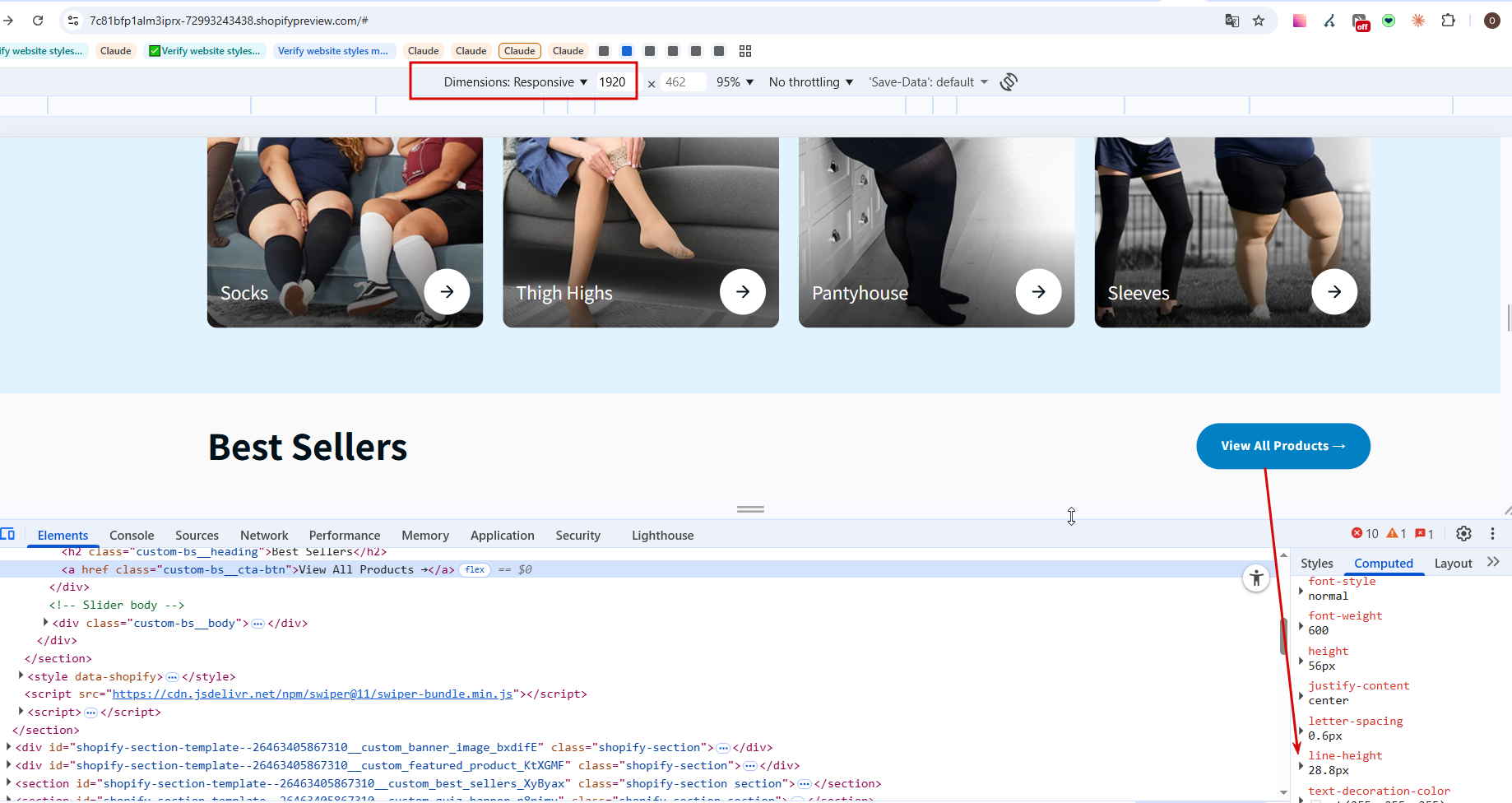Screen dimensions: 1512x803
Task: Click the address bar URL
Action: (229, 21)
